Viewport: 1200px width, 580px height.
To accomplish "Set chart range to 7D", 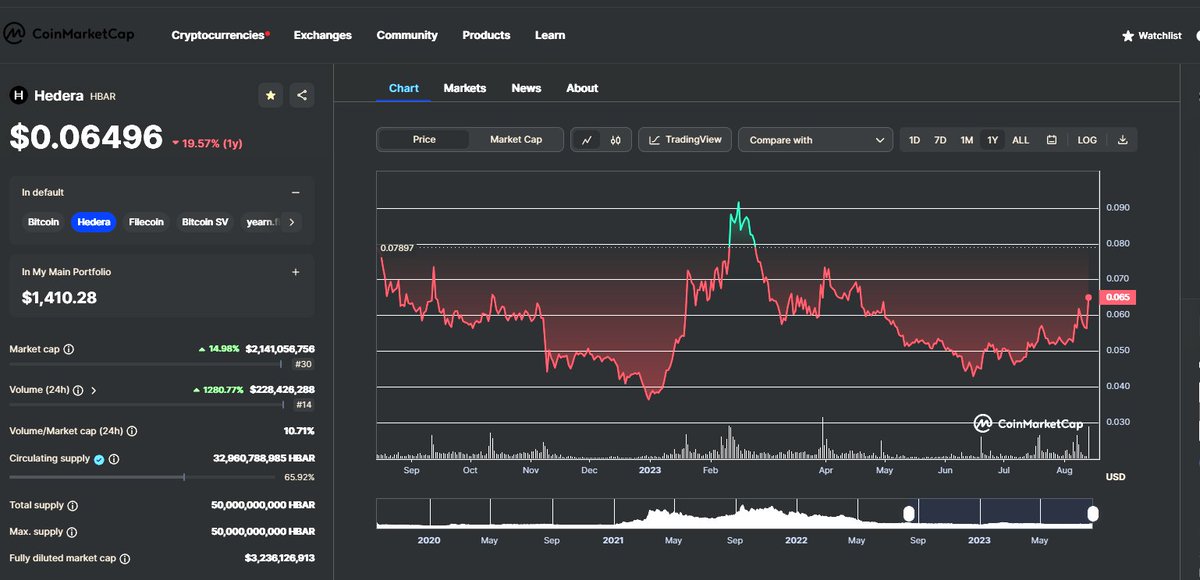I will (940, 140).
